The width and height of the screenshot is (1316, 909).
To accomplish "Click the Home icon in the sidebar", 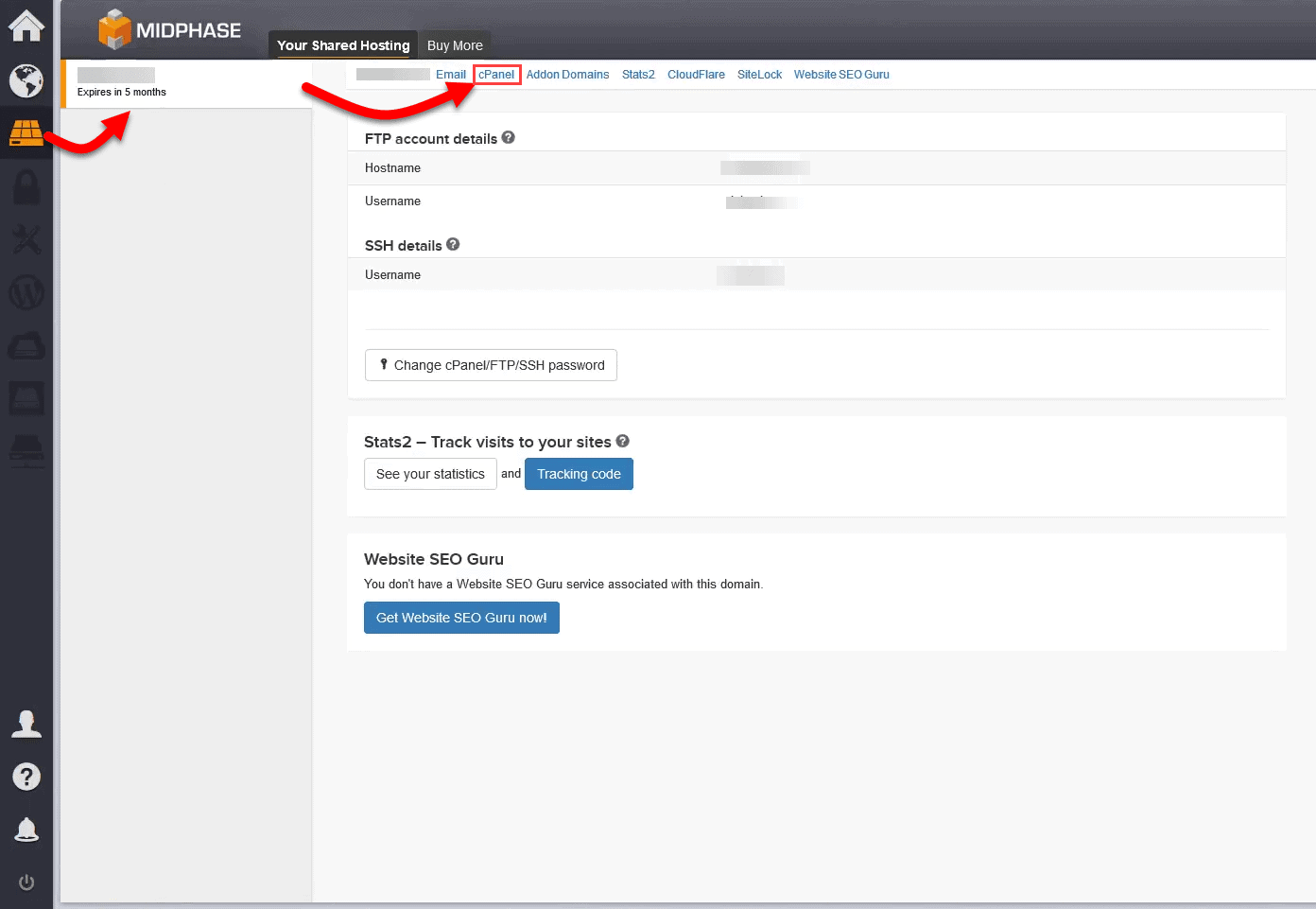I will pos(26,25).
